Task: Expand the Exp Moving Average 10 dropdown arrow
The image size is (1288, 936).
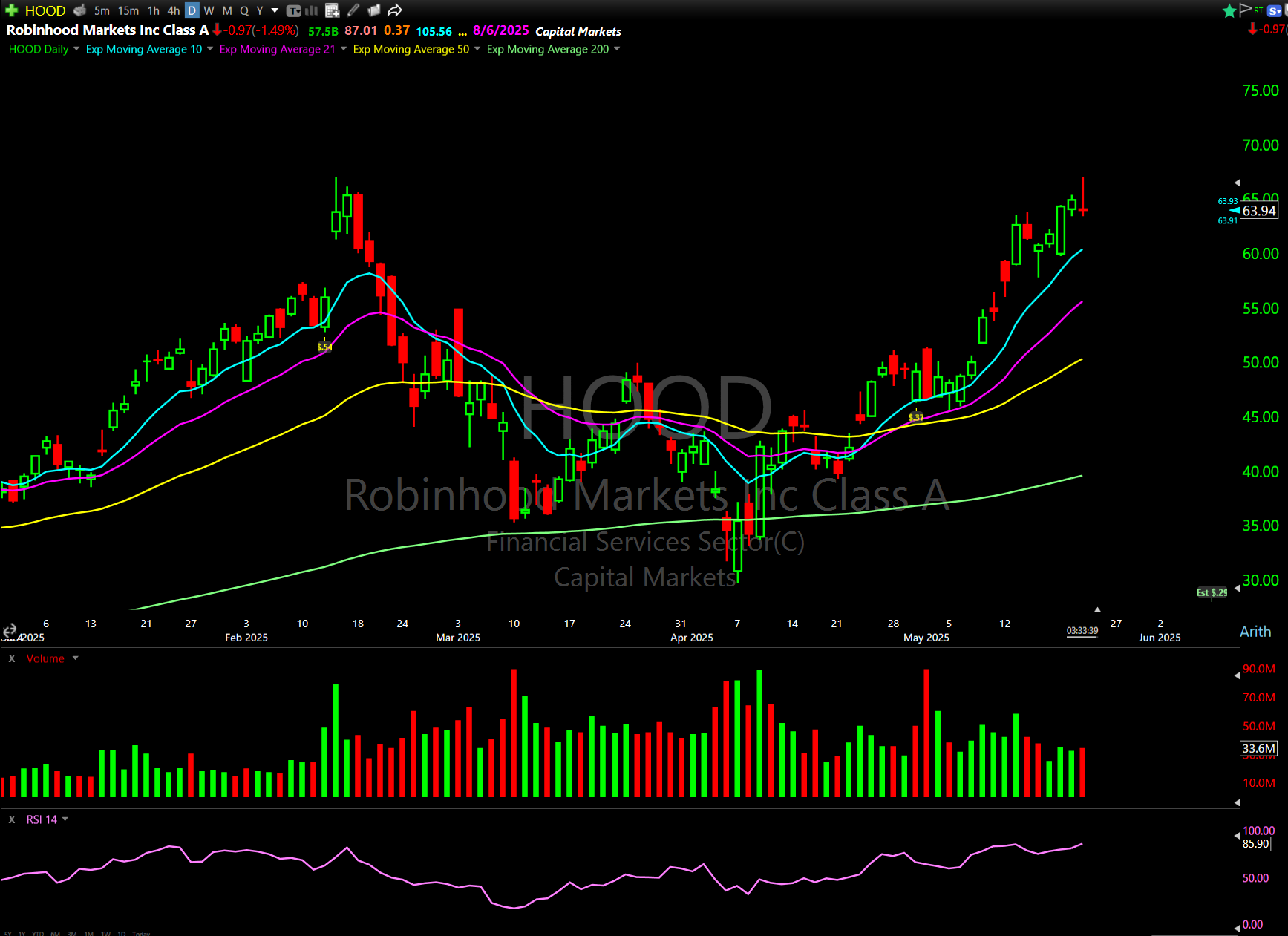Action: [x=210, y=49]
